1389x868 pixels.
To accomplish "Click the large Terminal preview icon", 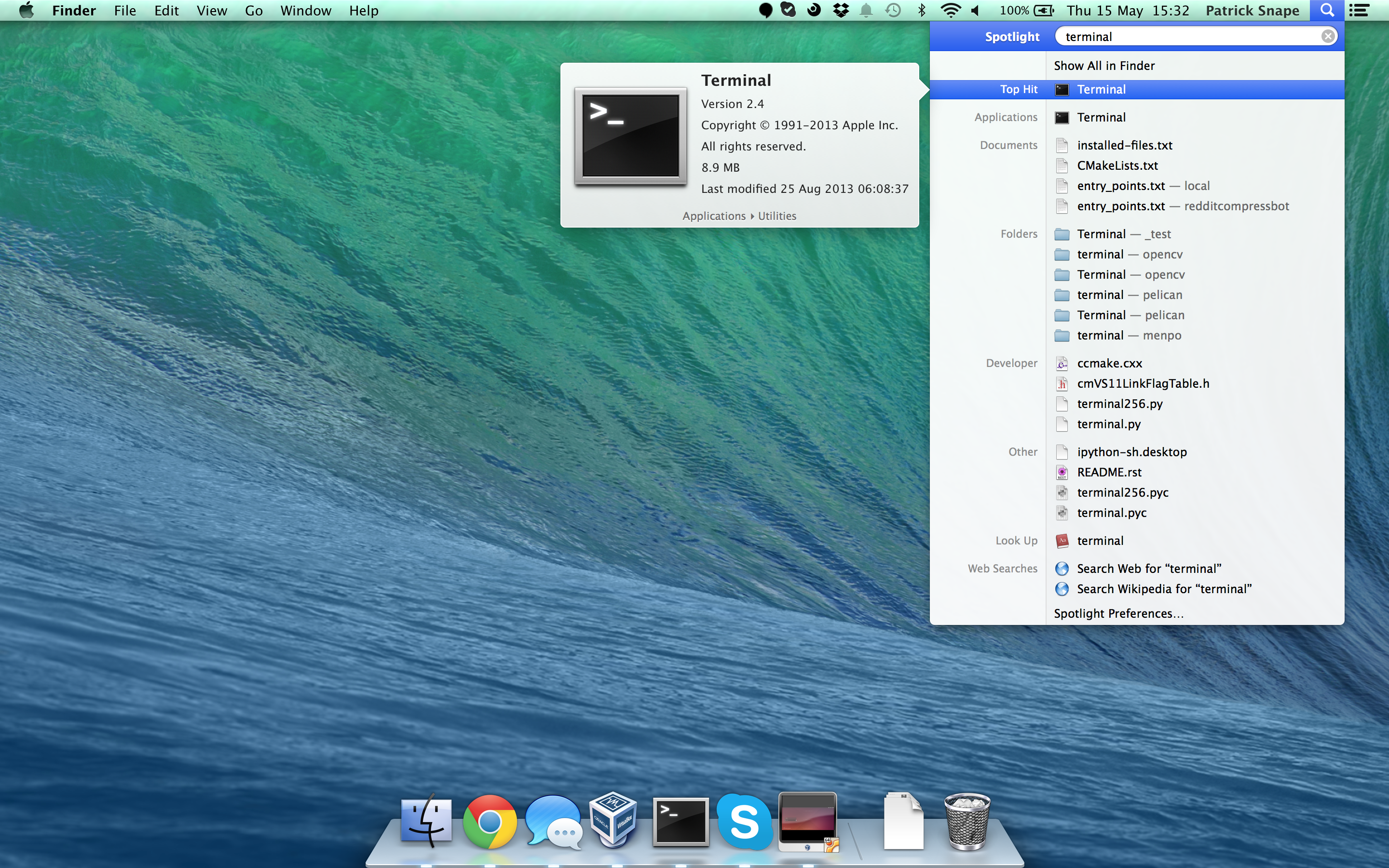I will pos(630,136).
